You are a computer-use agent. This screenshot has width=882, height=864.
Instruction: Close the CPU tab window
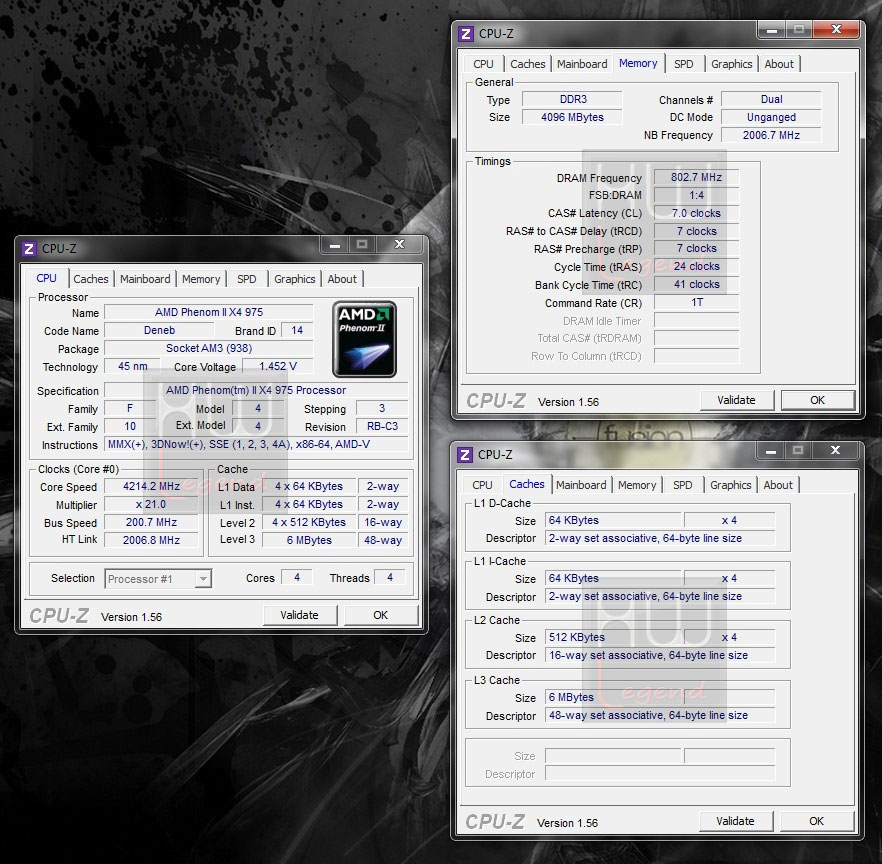click(x=399, y=244)
